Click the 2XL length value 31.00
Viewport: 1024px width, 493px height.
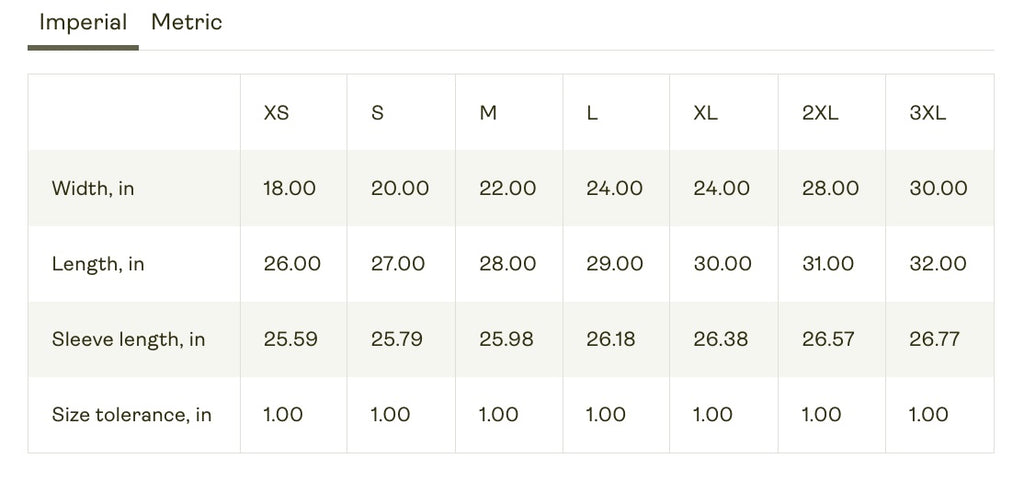pos(828,264)
